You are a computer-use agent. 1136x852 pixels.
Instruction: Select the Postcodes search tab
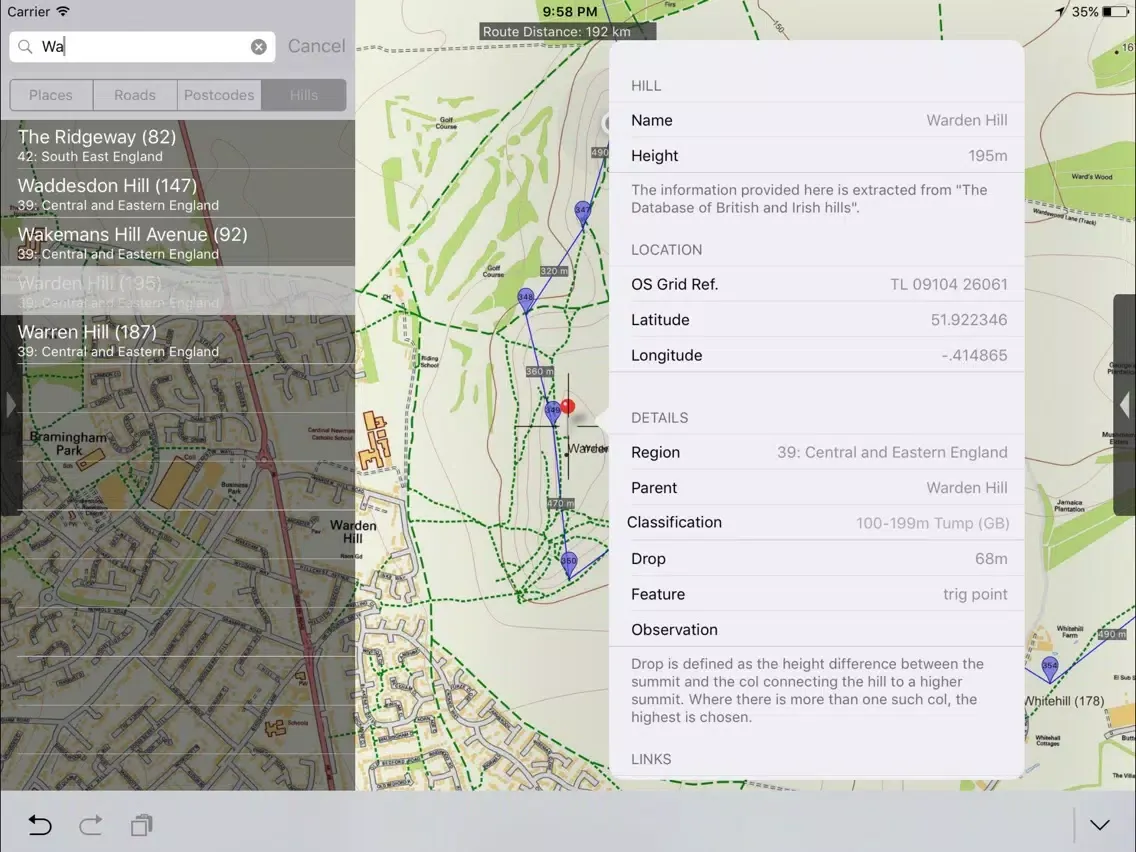point(219,95)
